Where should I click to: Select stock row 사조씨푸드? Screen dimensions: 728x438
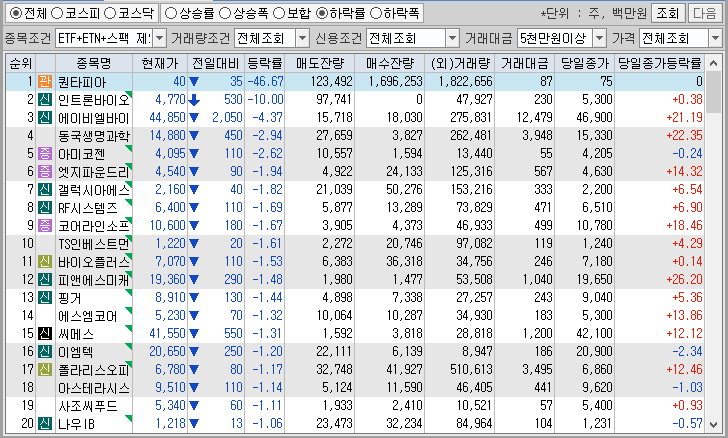click(355, 405)
